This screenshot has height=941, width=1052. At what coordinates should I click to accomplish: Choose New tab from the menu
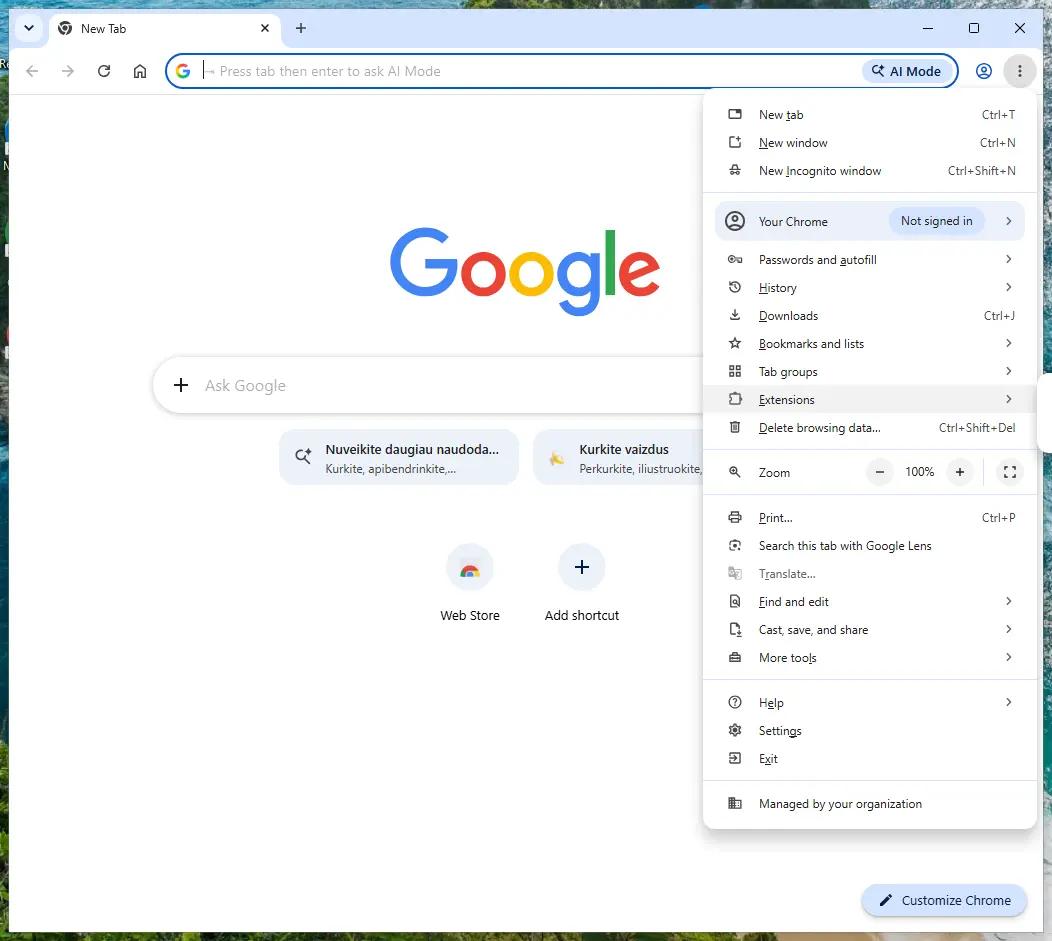870,115
